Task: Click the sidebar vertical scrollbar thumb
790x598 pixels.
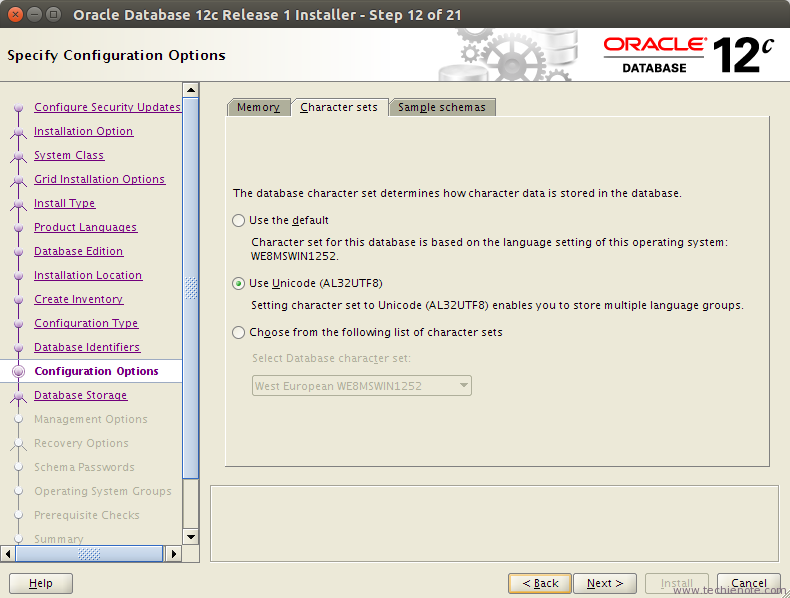Action: (x=191, y=288)
